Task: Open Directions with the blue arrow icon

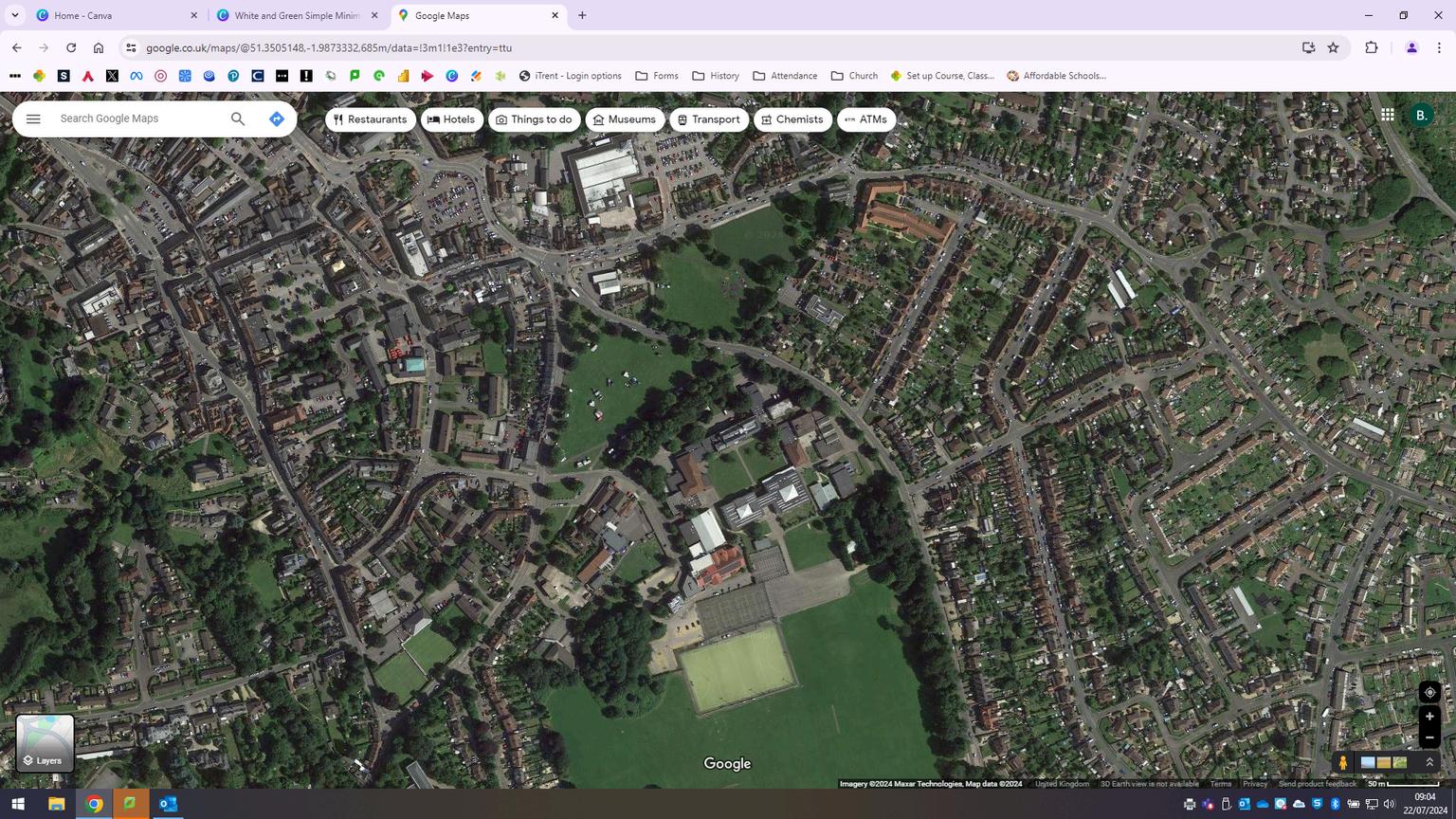Action: (277, 118)
